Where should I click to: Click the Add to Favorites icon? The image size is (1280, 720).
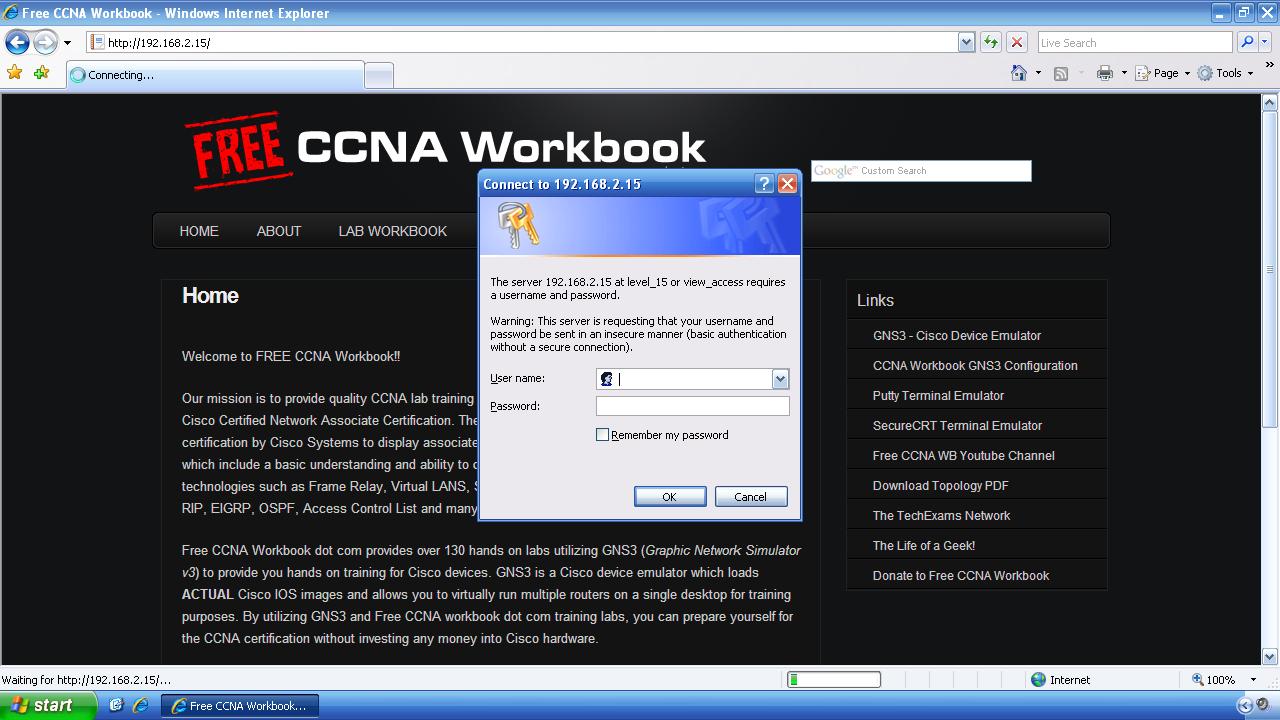[41, 73]
